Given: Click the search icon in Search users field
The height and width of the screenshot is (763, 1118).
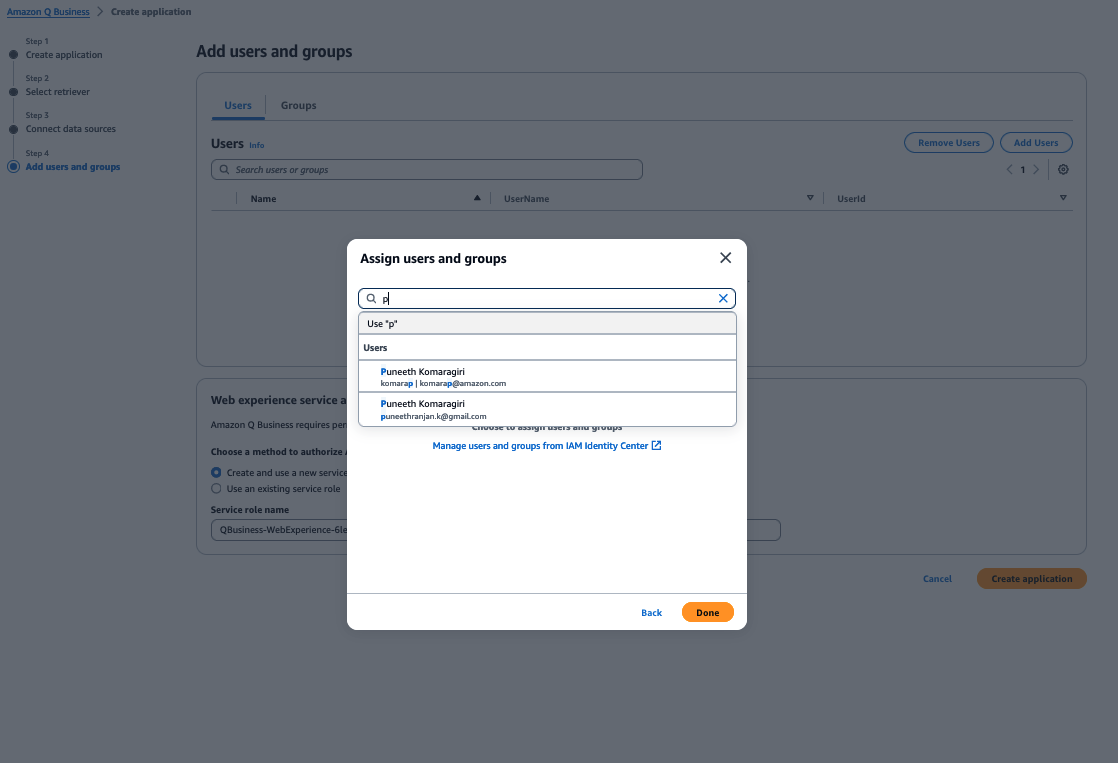Looking at the screenshot, I should click(224, 169).
